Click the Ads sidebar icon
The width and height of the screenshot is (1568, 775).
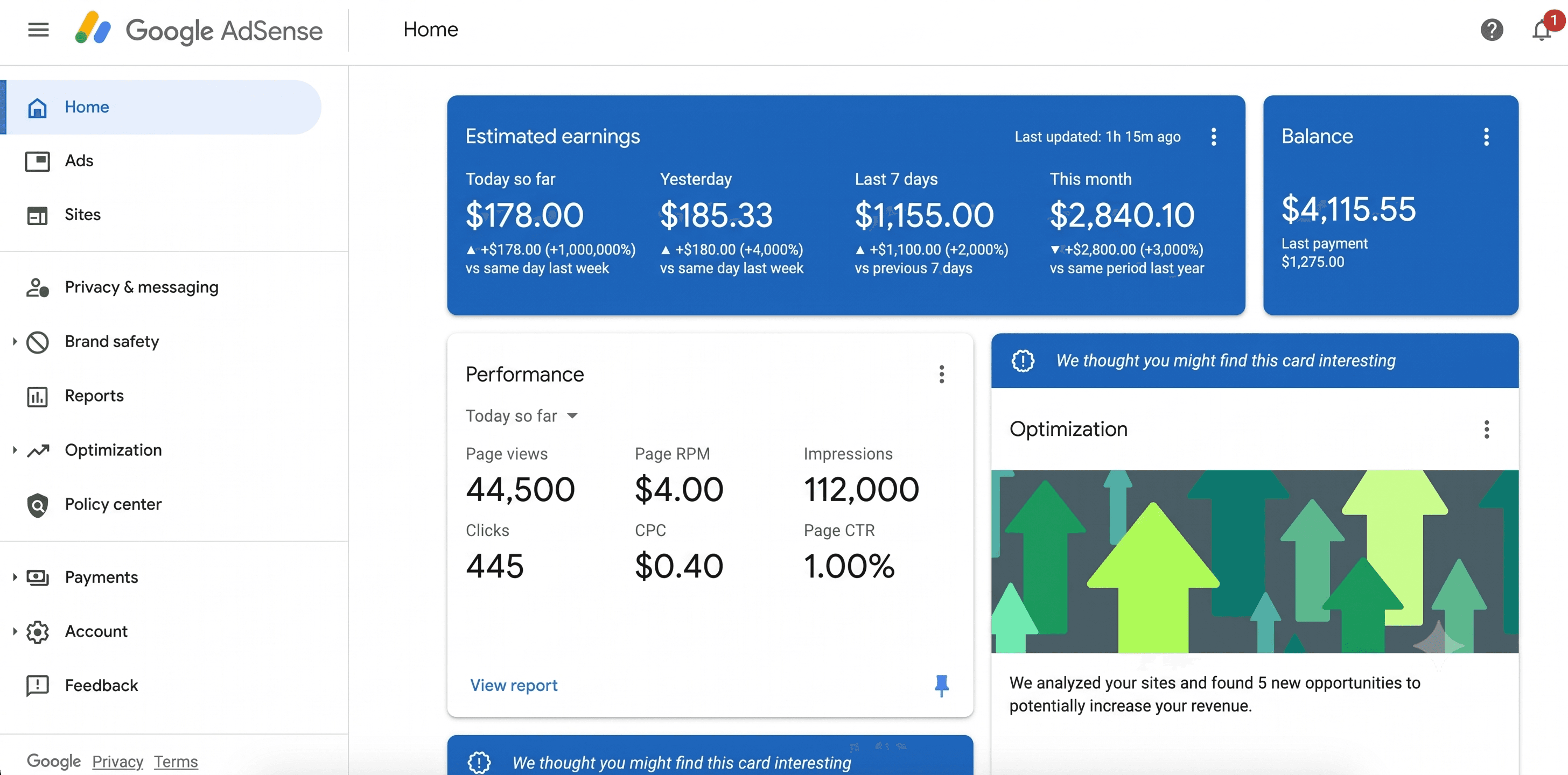pos(38,161)
